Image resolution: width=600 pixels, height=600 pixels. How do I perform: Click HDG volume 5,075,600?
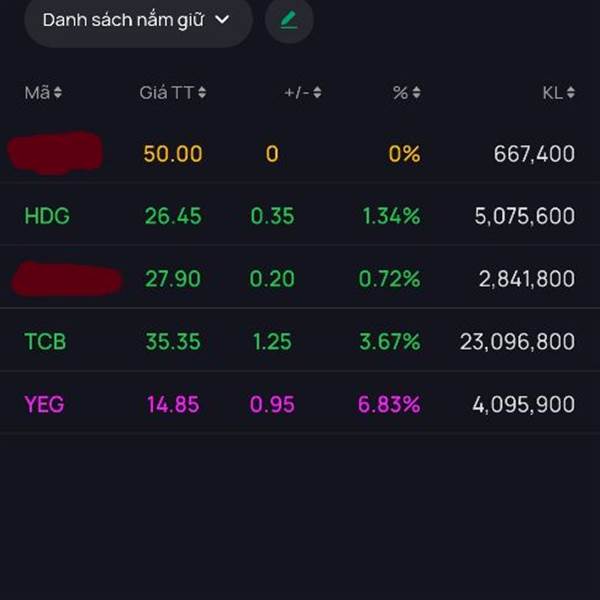point(525,216)
